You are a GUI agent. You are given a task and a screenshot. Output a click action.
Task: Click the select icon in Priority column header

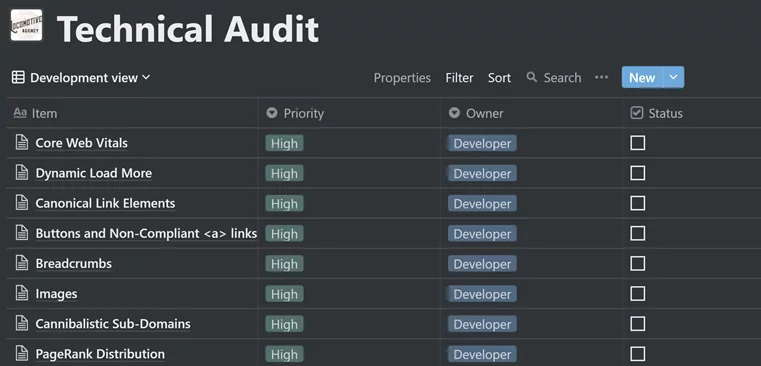272,113
